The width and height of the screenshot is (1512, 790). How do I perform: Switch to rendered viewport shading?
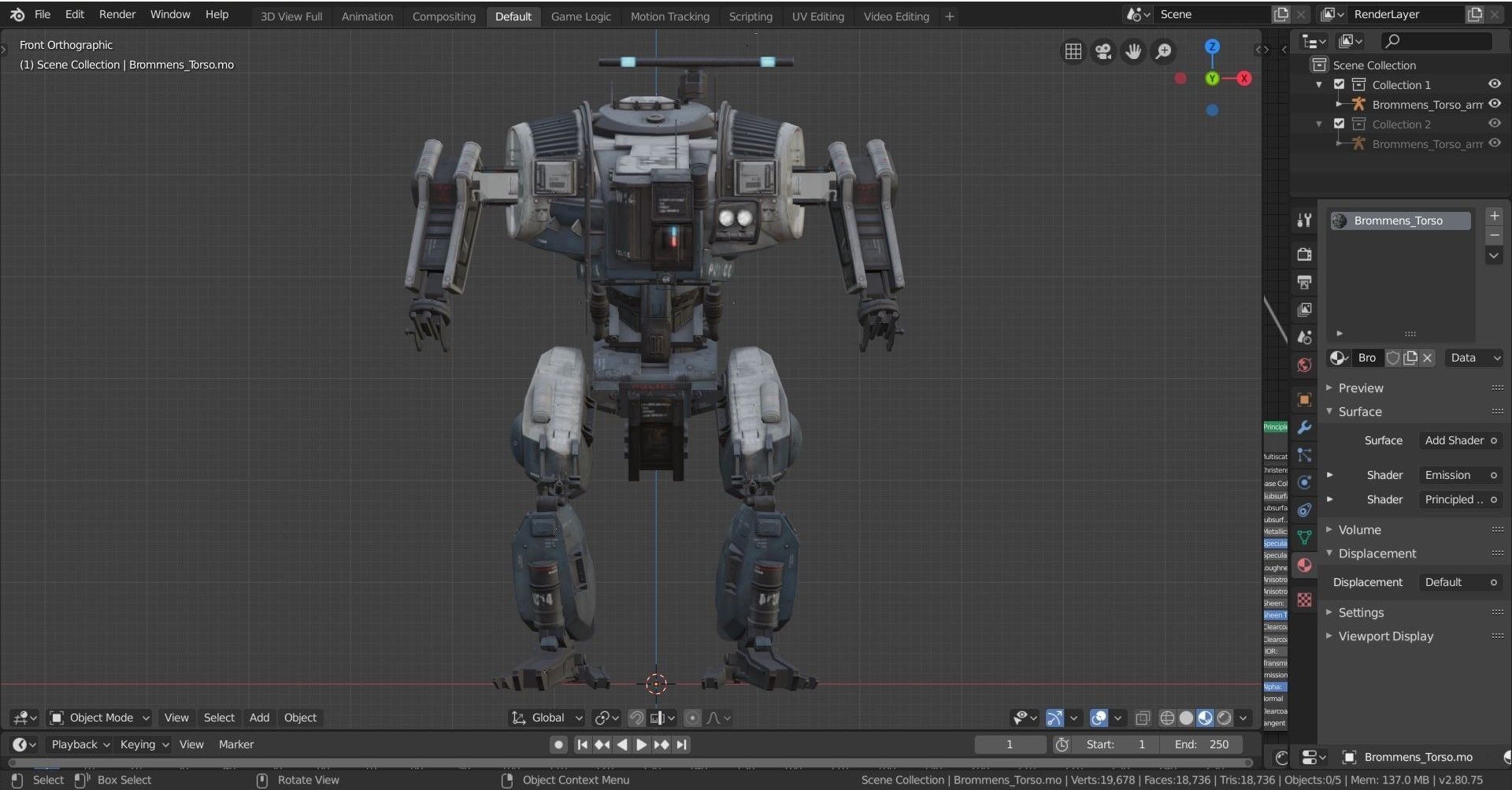pyautogui.click(x=1224, y=718)
